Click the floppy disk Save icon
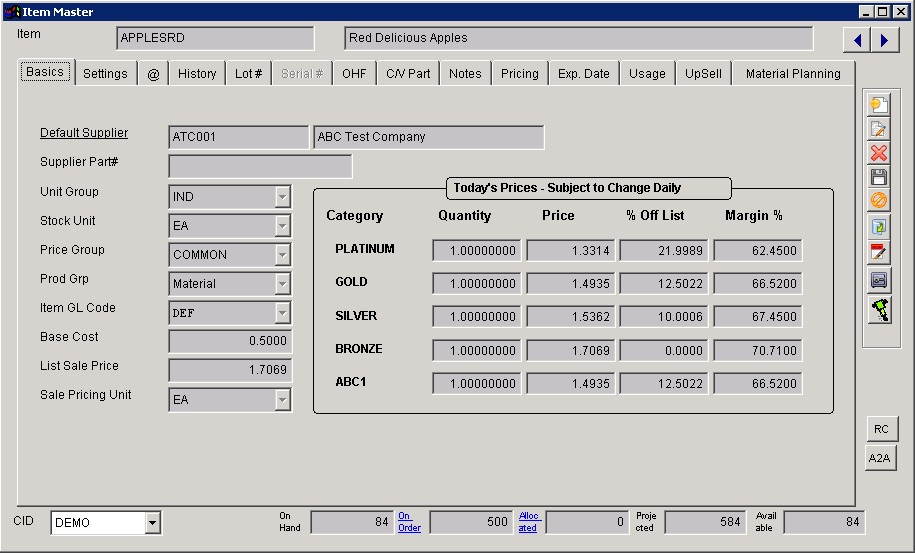915x553 pixels. (879, 177)
